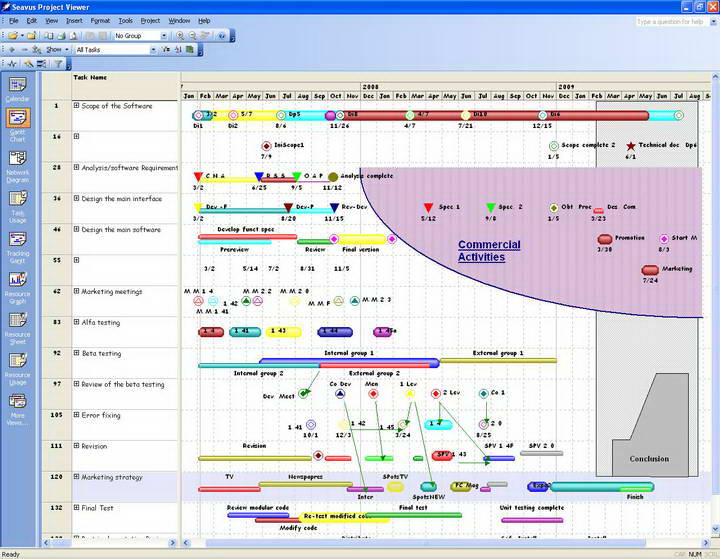720x559 pixels.
Task: Toggle the AutoFilter funnel icon
Action: pyautogui.click(x=59, y=63)
